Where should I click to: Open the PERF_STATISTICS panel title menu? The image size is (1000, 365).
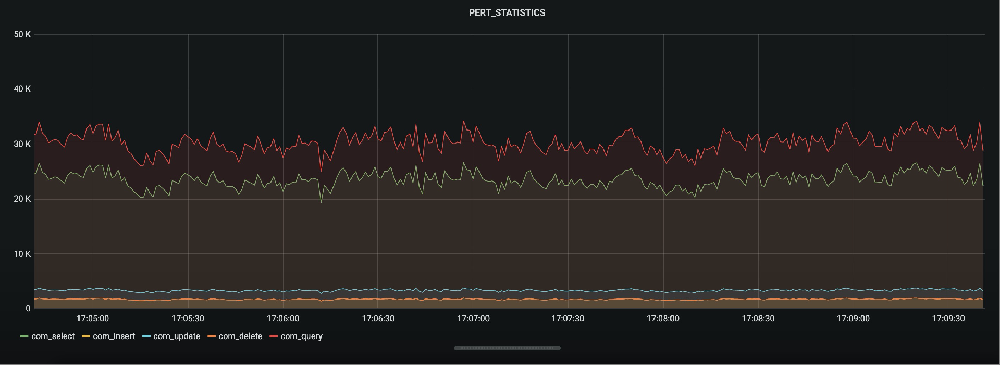pos(507,13)
